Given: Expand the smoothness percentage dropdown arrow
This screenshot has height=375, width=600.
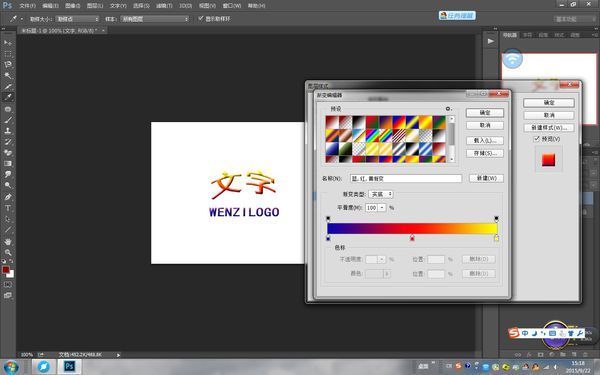Looking at the screenshot, I should [382, 207].
